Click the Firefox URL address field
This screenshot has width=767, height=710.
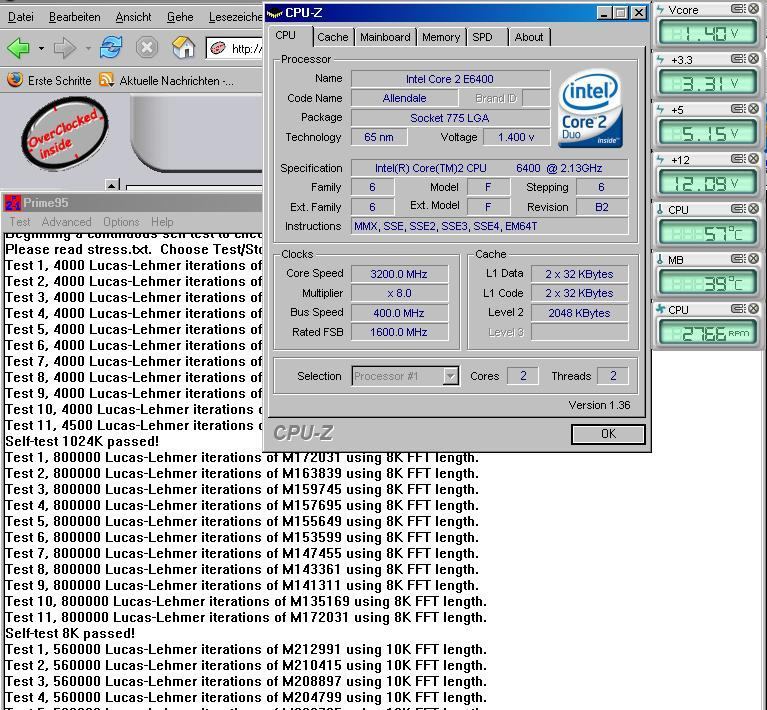pos(234,48)
